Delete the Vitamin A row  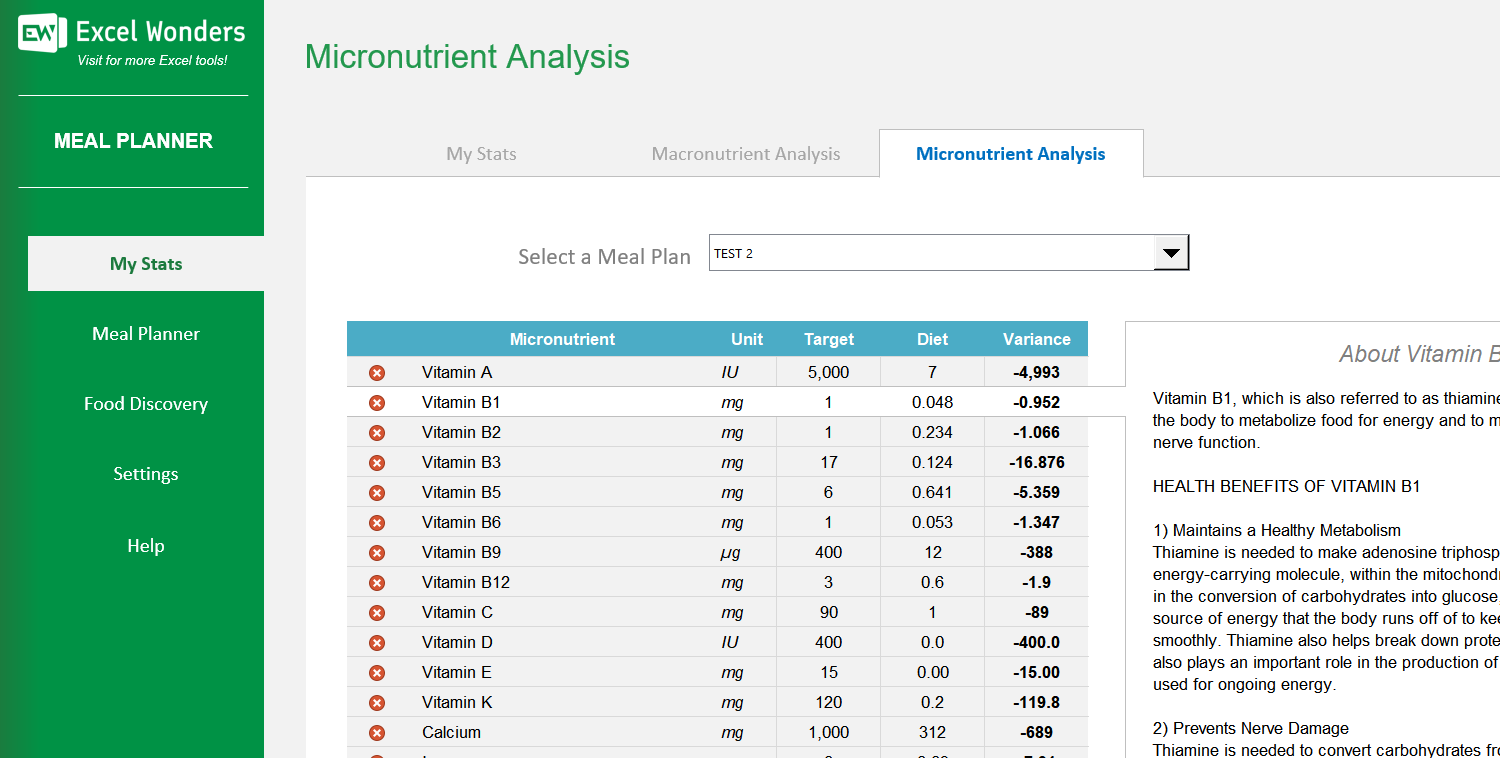pyautogui.click(x=377, y=372)
